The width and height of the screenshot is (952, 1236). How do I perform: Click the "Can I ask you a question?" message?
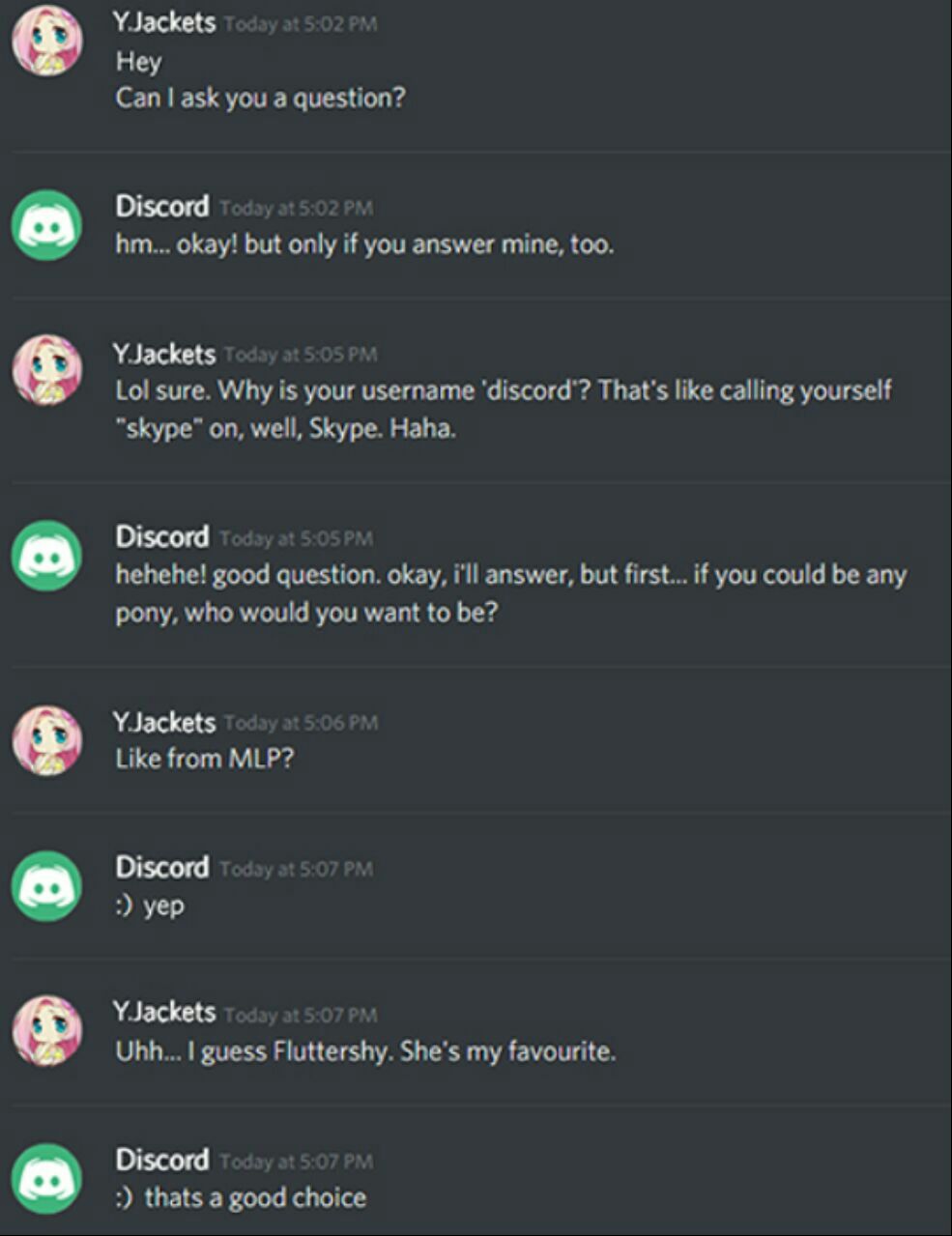[x=260, y=98]
